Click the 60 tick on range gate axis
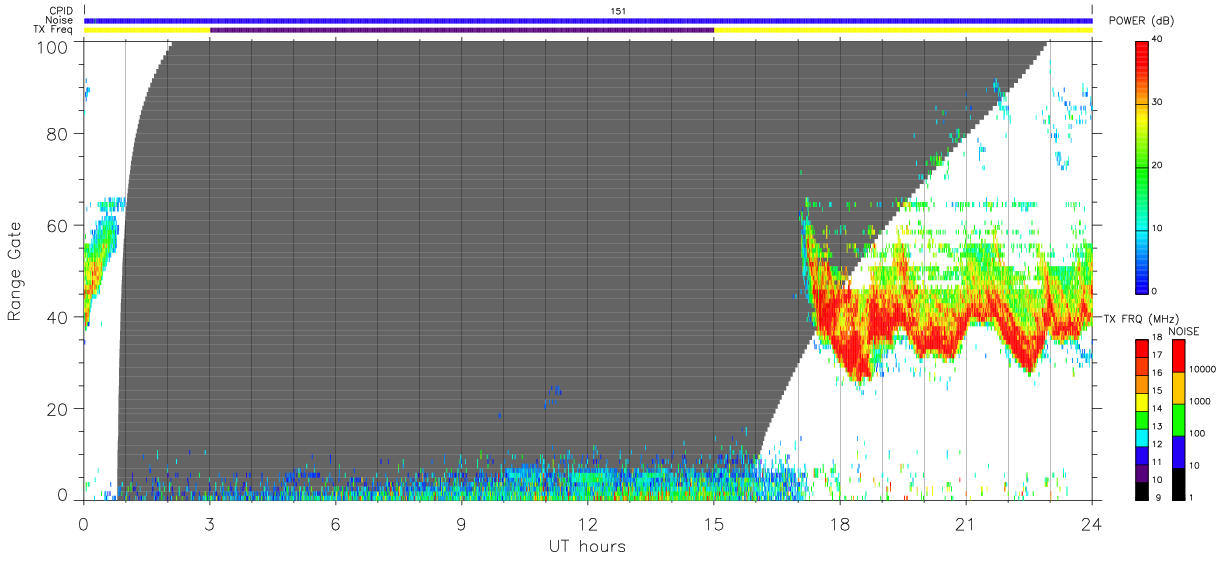The width and height of the screenshot is (1228, 567). click(x=58, y=225)
